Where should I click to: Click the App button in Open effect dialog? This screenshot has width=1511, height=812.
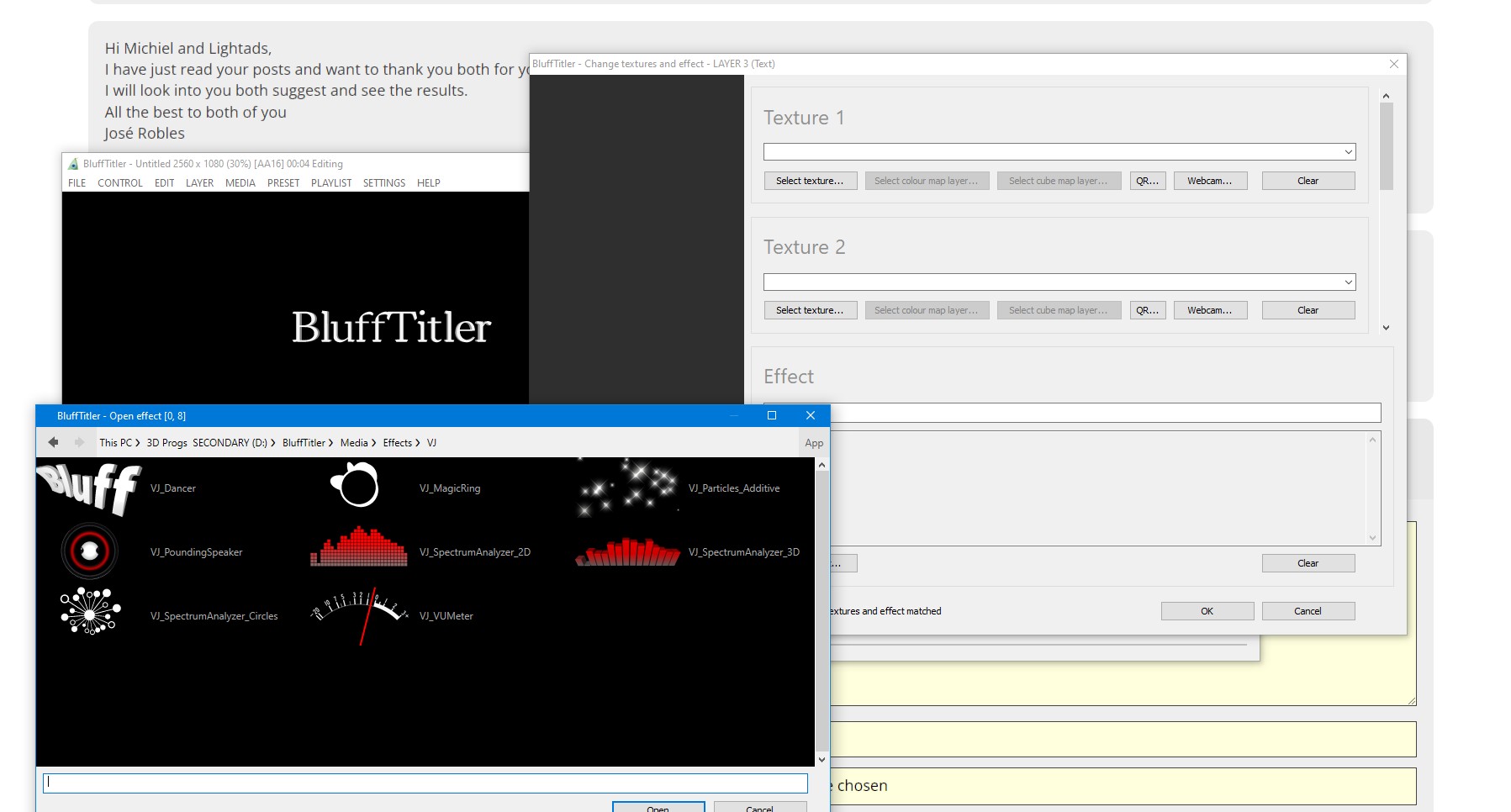click(x=814, y=443)
